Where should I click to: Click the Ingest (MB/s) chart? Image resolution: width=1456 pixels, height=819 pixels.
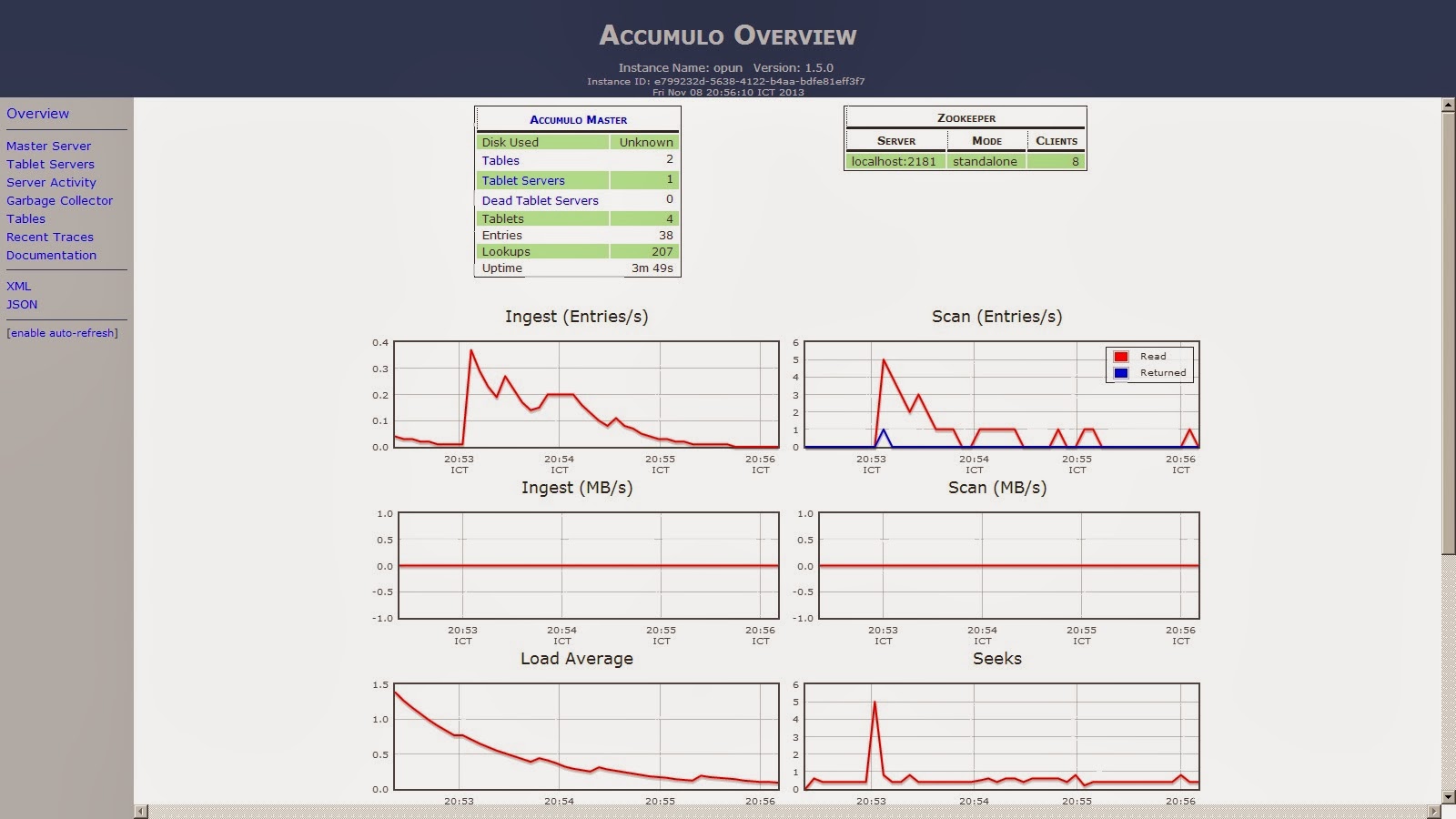tap(589, 565)
